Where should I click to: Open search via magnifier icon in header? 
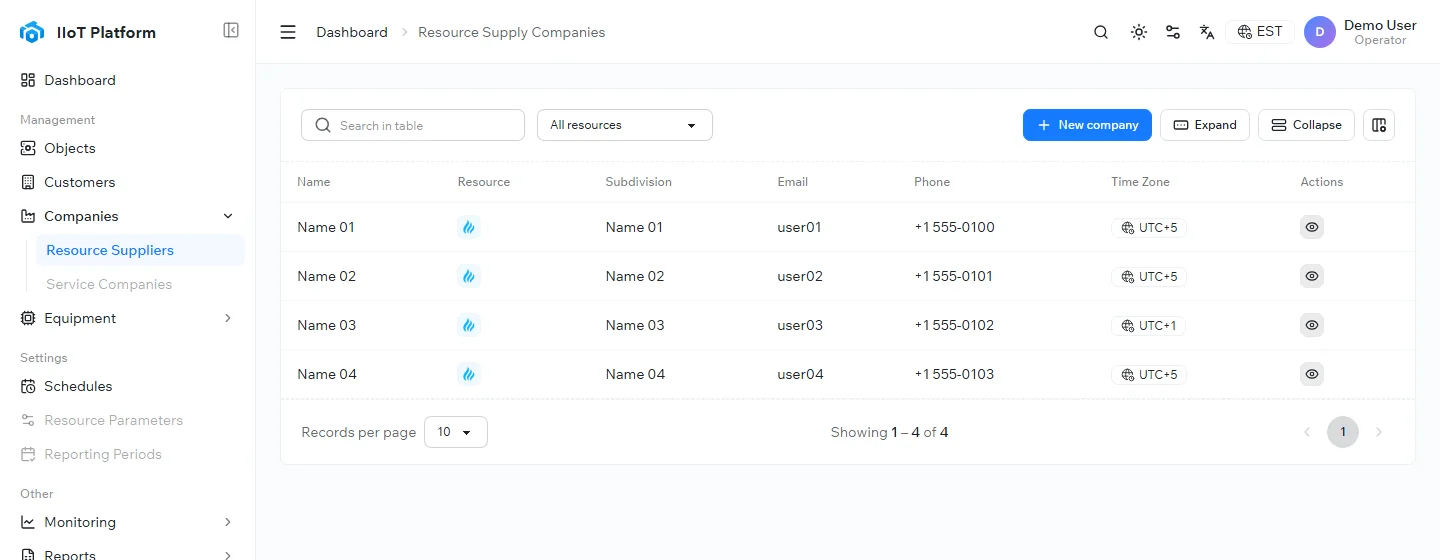click(x=1101, y=32)
